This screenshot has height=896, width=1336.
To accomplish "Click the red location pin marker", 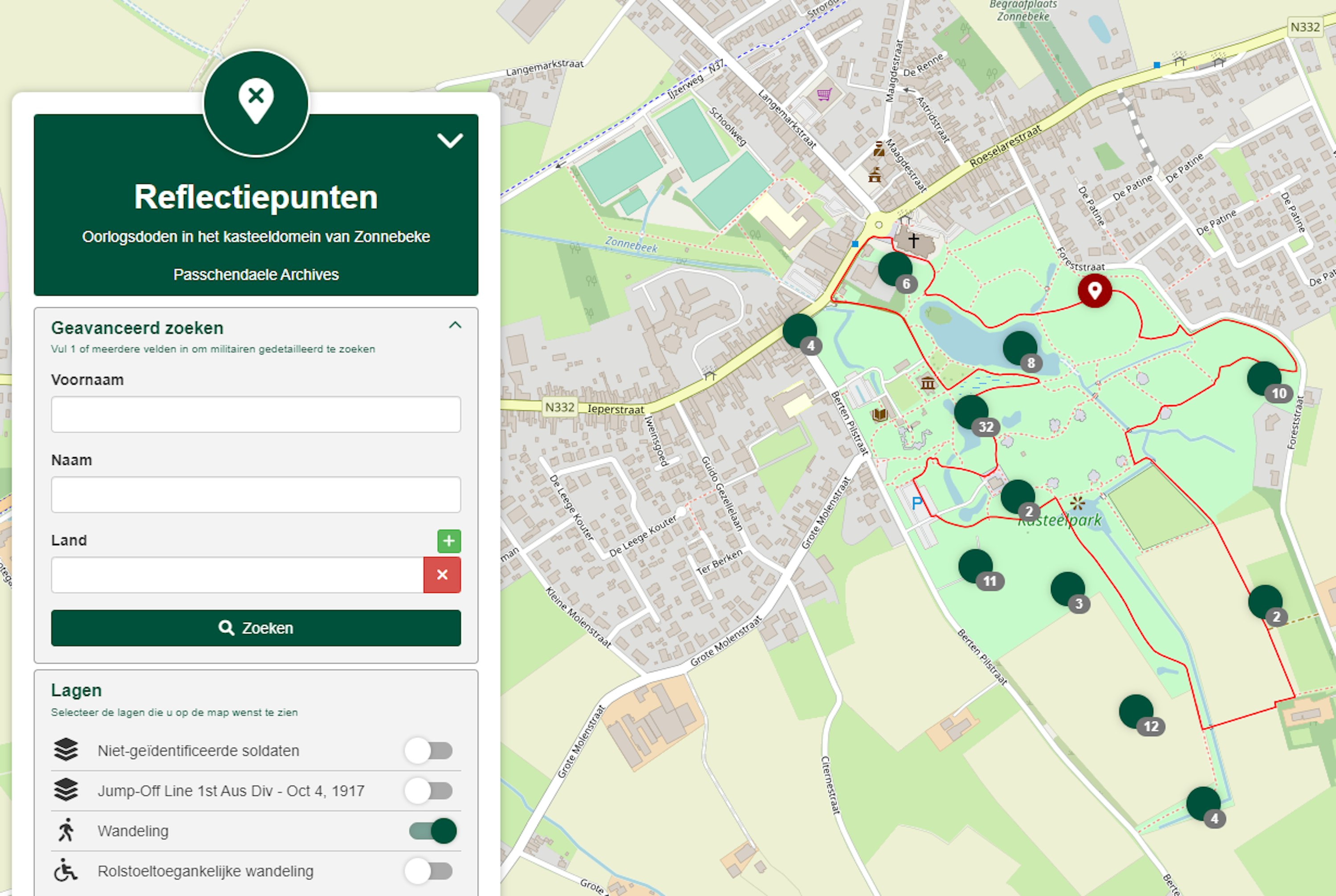I will point(1094,290).
